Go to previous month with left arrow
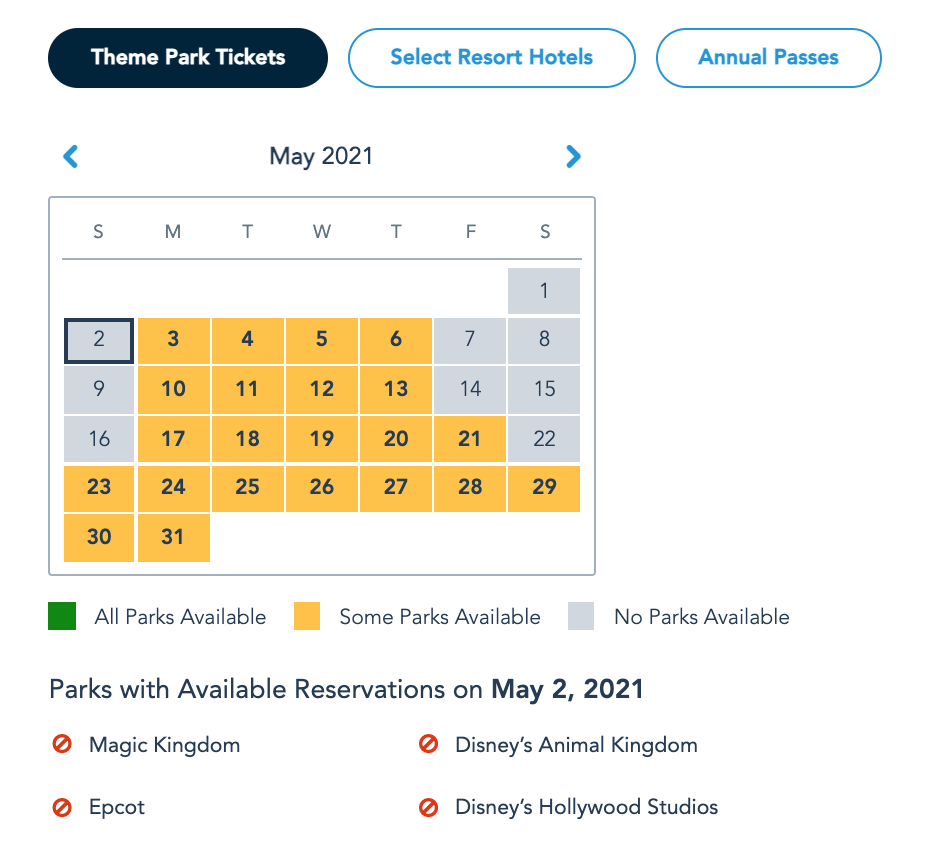Image resolution: width=950 pixels, height=850 pixels. point(71,156)
